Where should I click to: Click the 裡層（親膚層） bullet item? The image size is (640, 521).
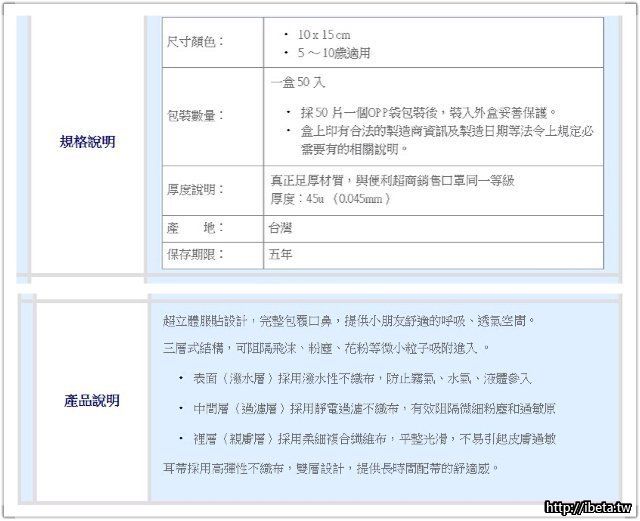point(375,438)
